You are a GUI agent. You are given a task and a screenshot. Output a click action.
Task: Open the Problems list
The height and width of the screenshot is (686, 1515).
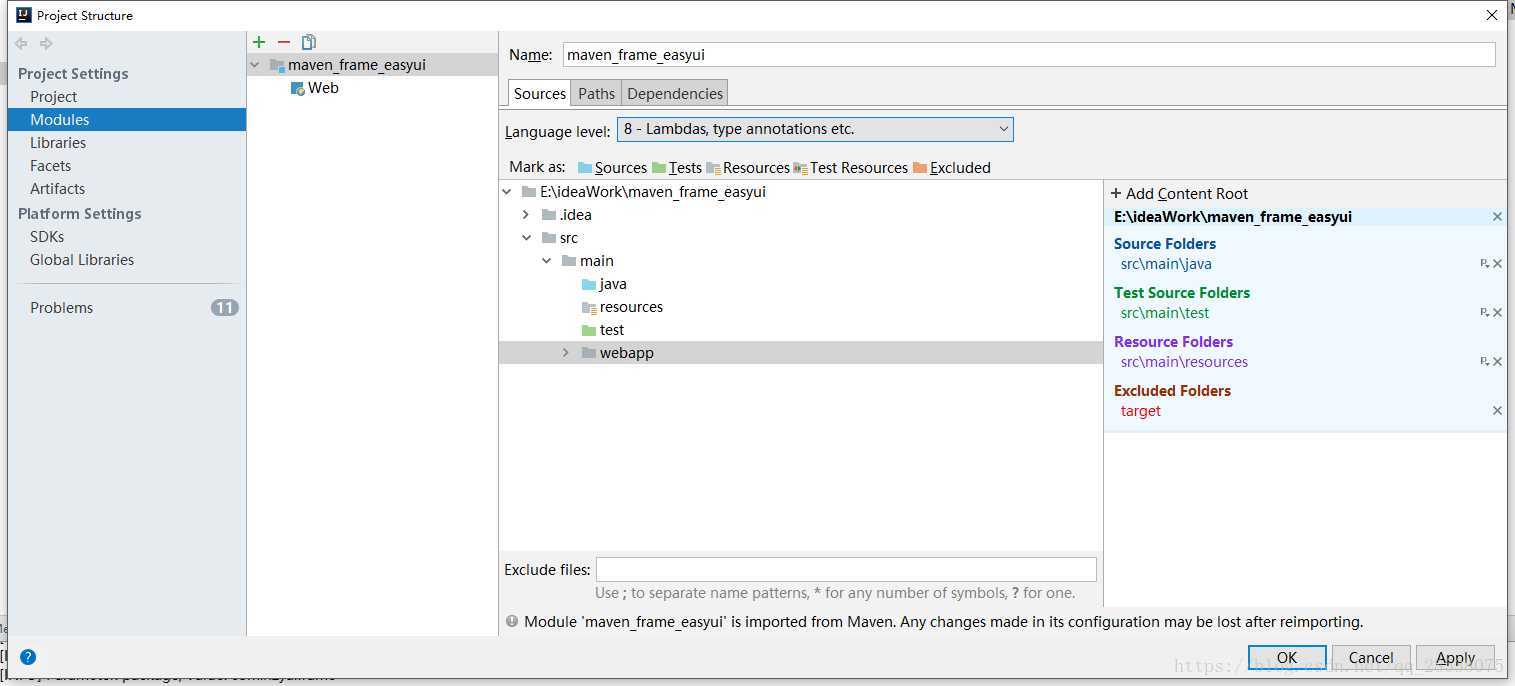tap(61, 308)
